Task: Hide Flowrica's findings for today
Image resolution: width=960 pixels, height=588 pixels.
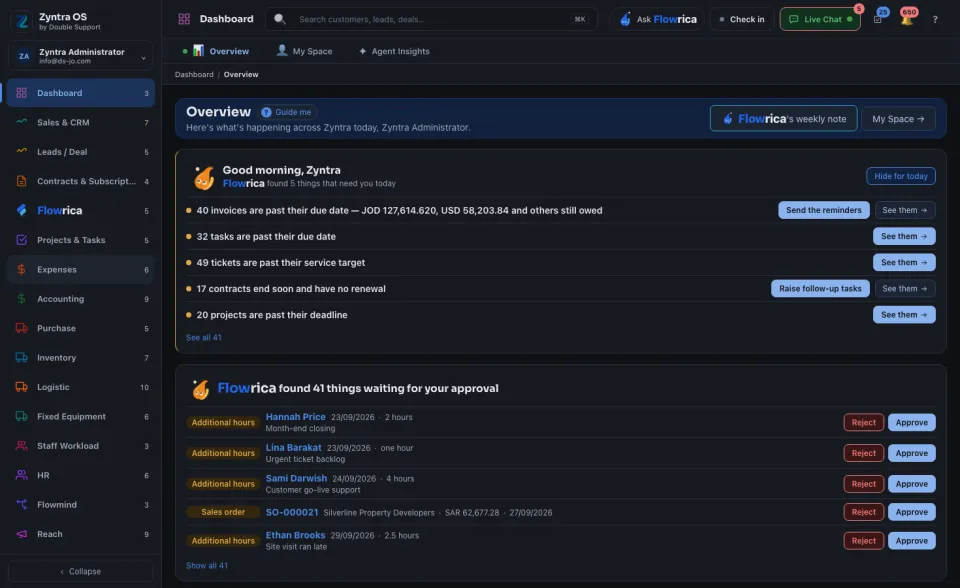Action: [901, 176]
